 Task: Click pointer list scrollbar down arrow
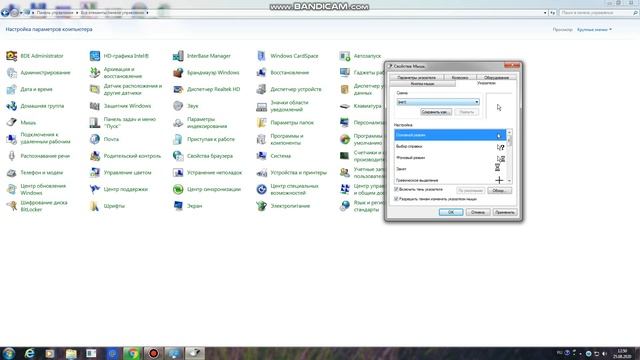coord(509,181)
